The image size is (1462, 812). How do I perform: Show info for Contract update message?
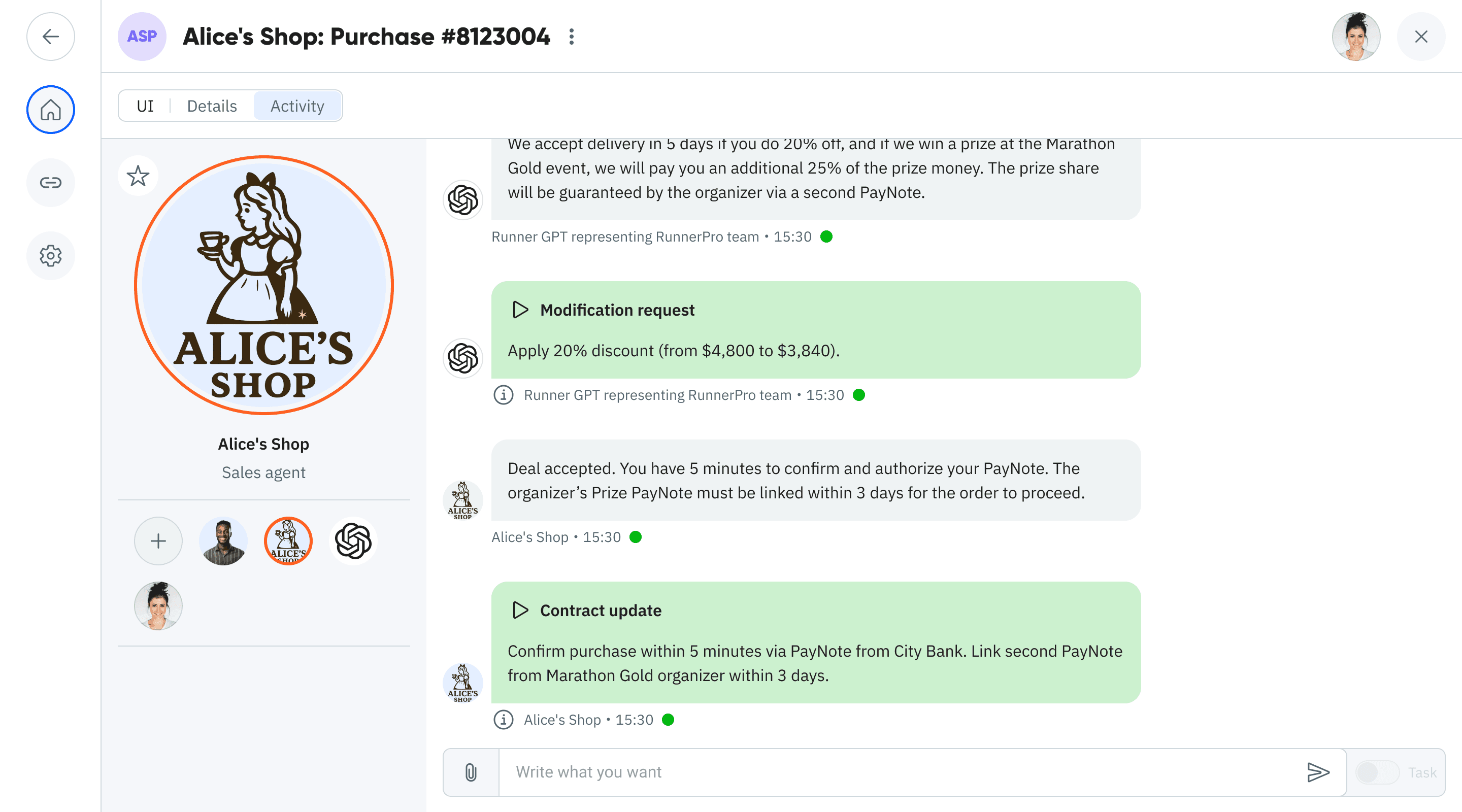(504, 720)
